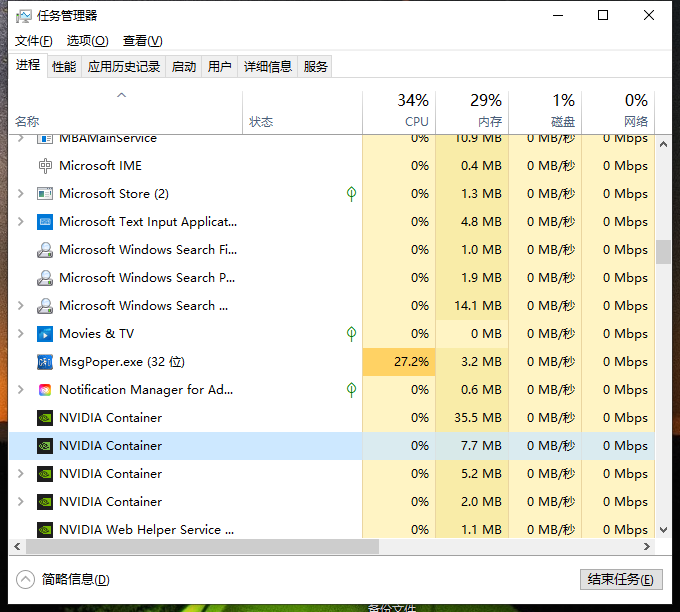
Task: Sort processes by the 29% 内存 column
Action: point(472,112)
